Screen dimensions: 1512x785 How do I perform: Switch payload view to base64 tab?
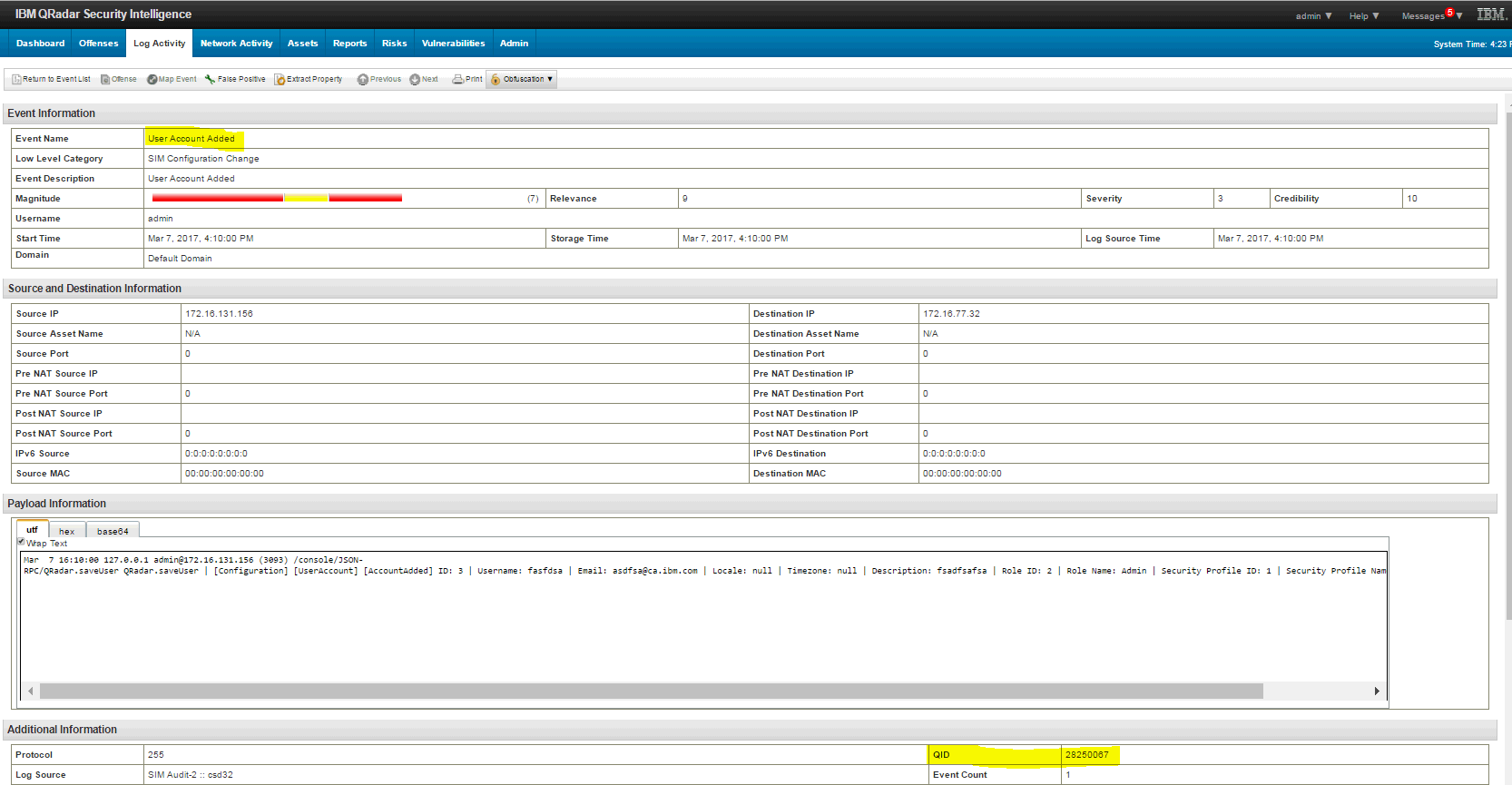click(x=113, y=531)
